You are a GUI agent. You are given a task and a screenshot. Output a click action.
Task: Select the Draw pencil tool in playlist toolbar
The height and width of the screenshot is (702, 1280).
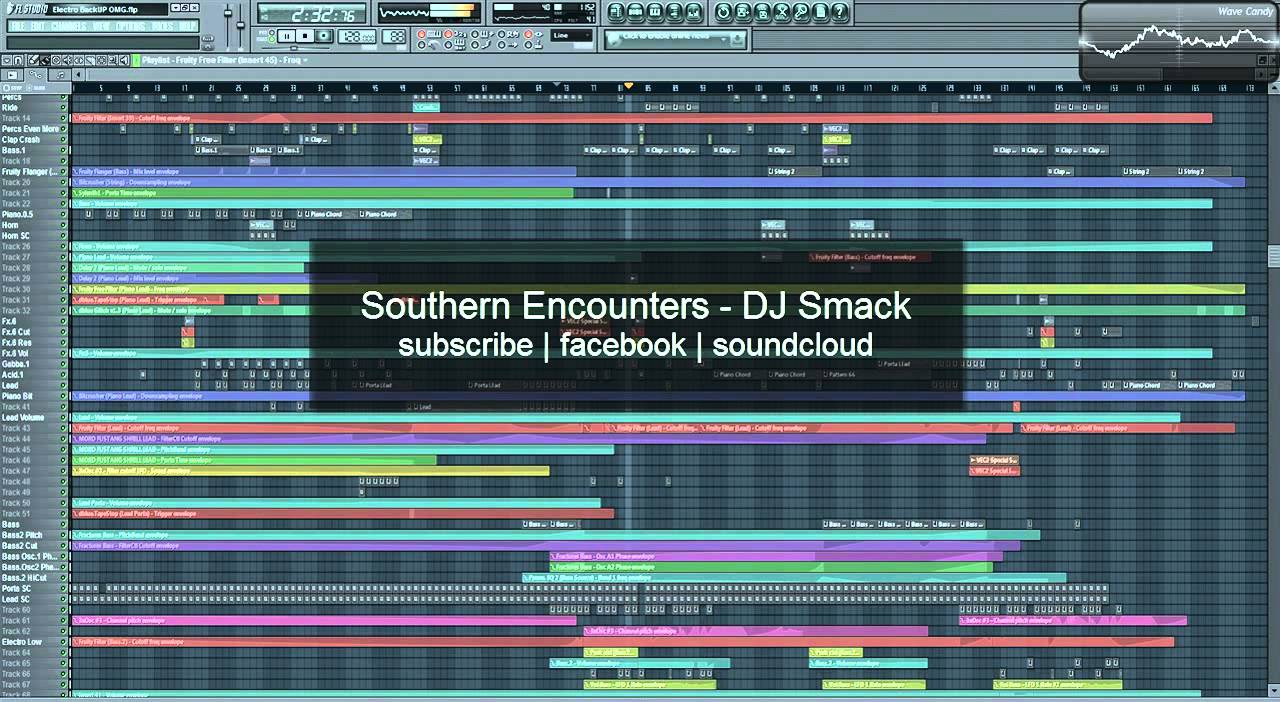tap(33, 60)
